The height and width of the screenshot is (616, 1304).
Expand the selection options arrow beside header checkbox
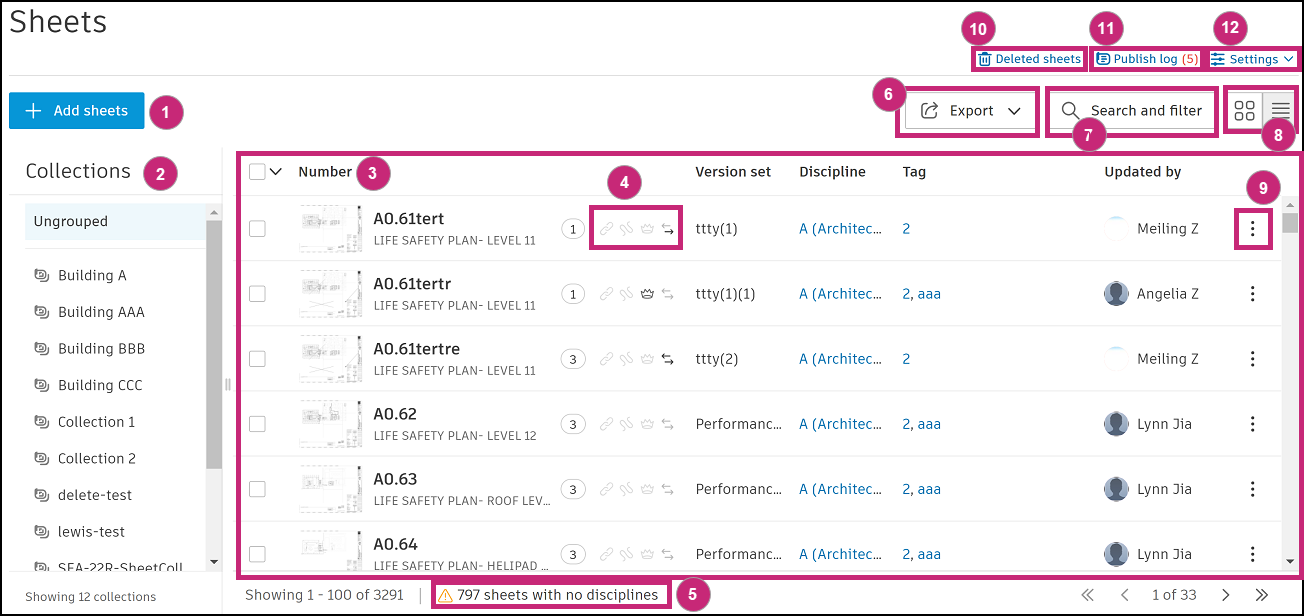(277, 172)
